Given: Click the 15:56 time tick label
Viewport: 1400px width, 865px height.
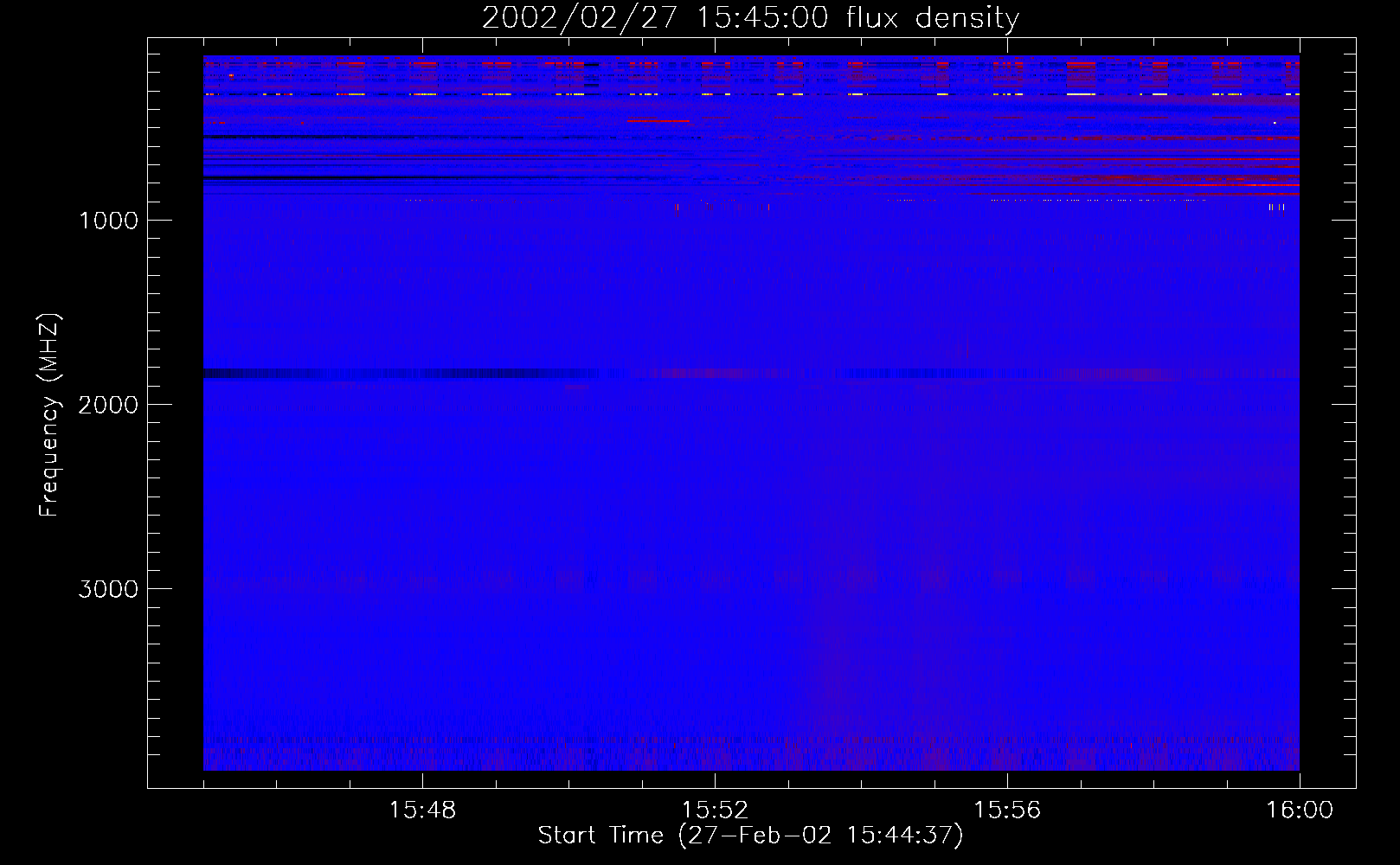Looking at the screenshot, I should point(1007,811).
